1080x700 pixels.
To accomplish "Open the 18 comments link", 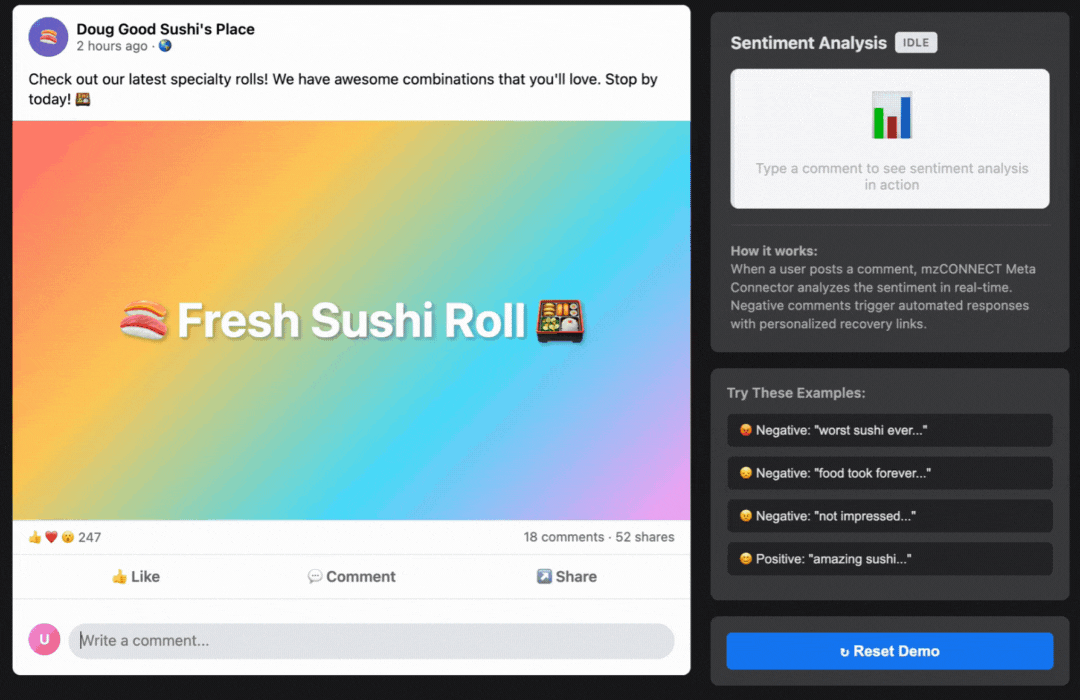I will 563,537.
